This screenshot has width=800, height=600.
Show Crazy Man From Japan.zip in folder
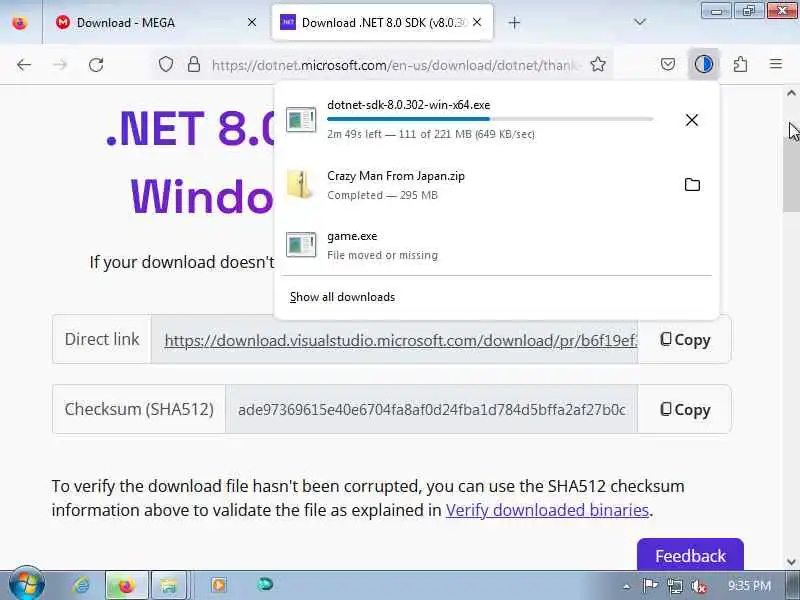click(692, 185)
